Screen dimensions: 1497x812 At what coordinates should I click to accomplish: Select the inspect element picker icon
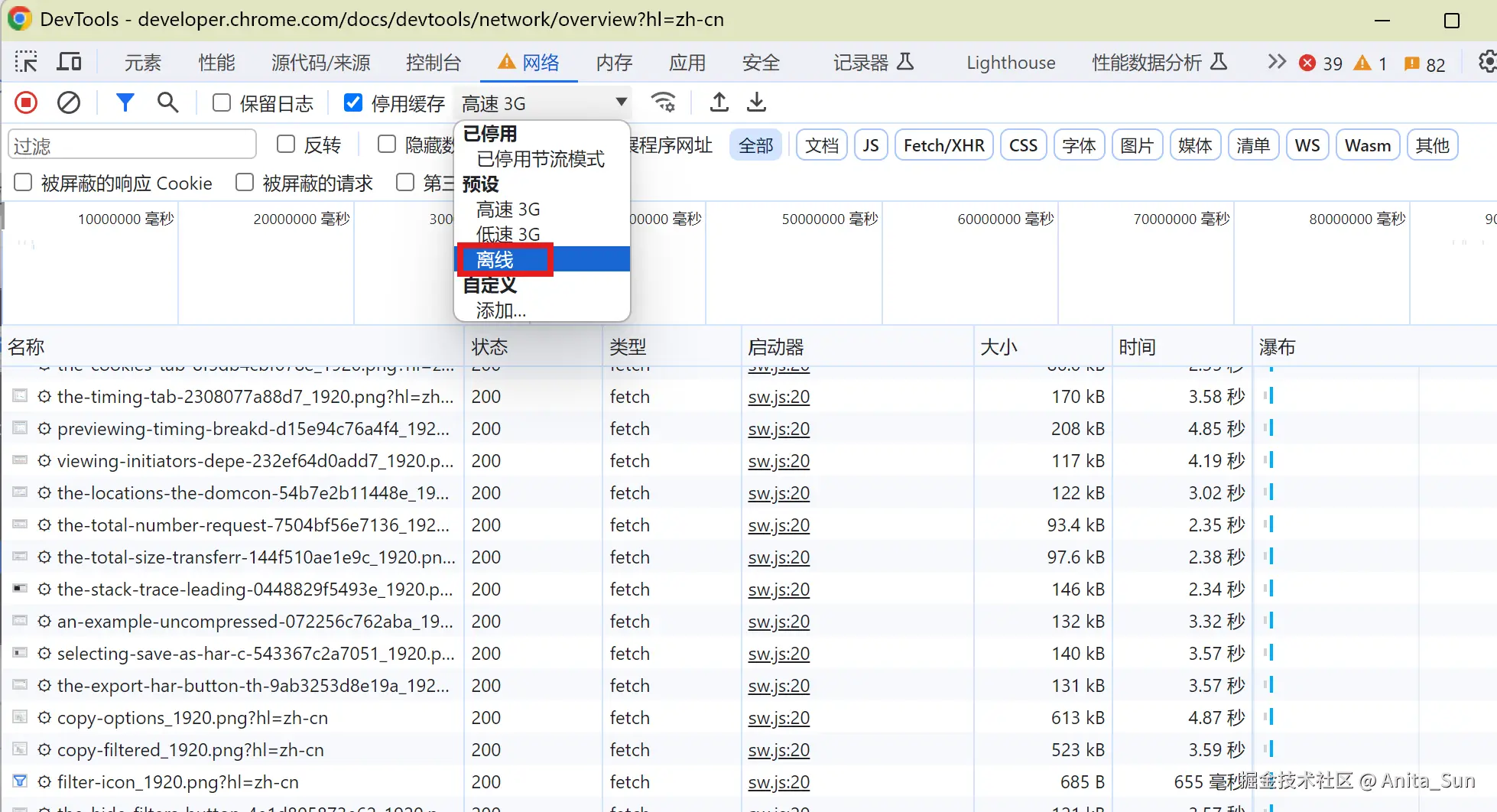[26, 62]
